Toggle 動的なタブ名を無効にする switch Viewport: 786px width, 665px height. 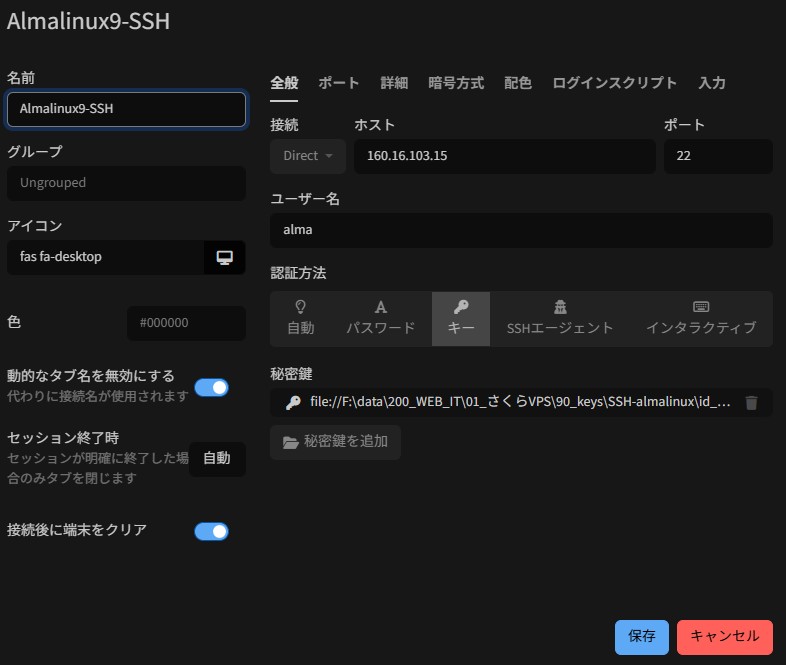211,387
